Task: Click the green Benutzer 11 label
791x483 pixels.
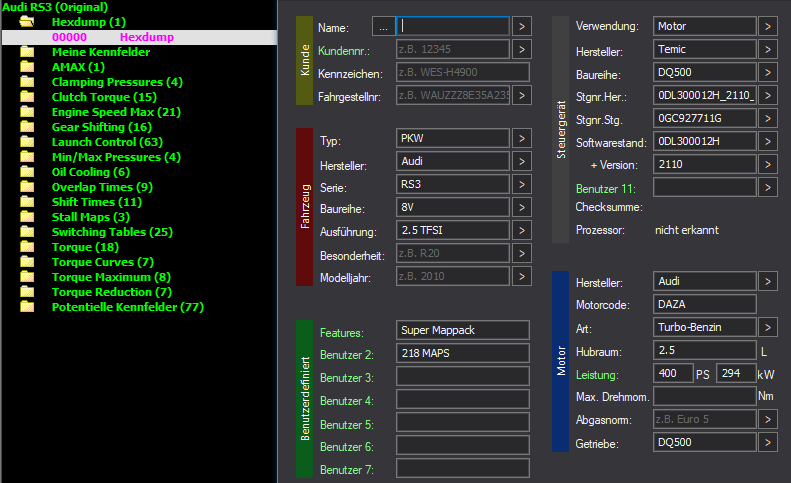Action: 606,189
